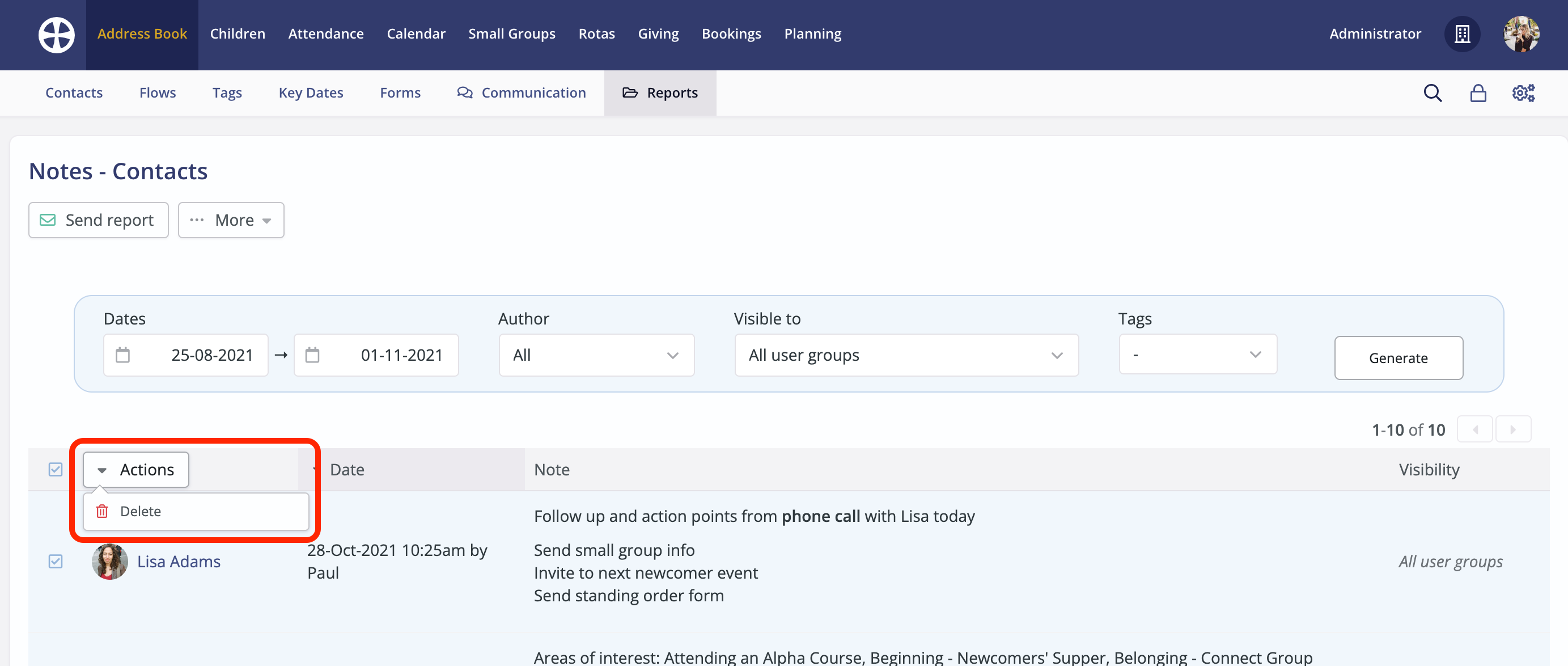The width and height of the screenshot is (1568, 666).
Task: Open the Visible to user groups dropdown
Action: tap(906, 355)
